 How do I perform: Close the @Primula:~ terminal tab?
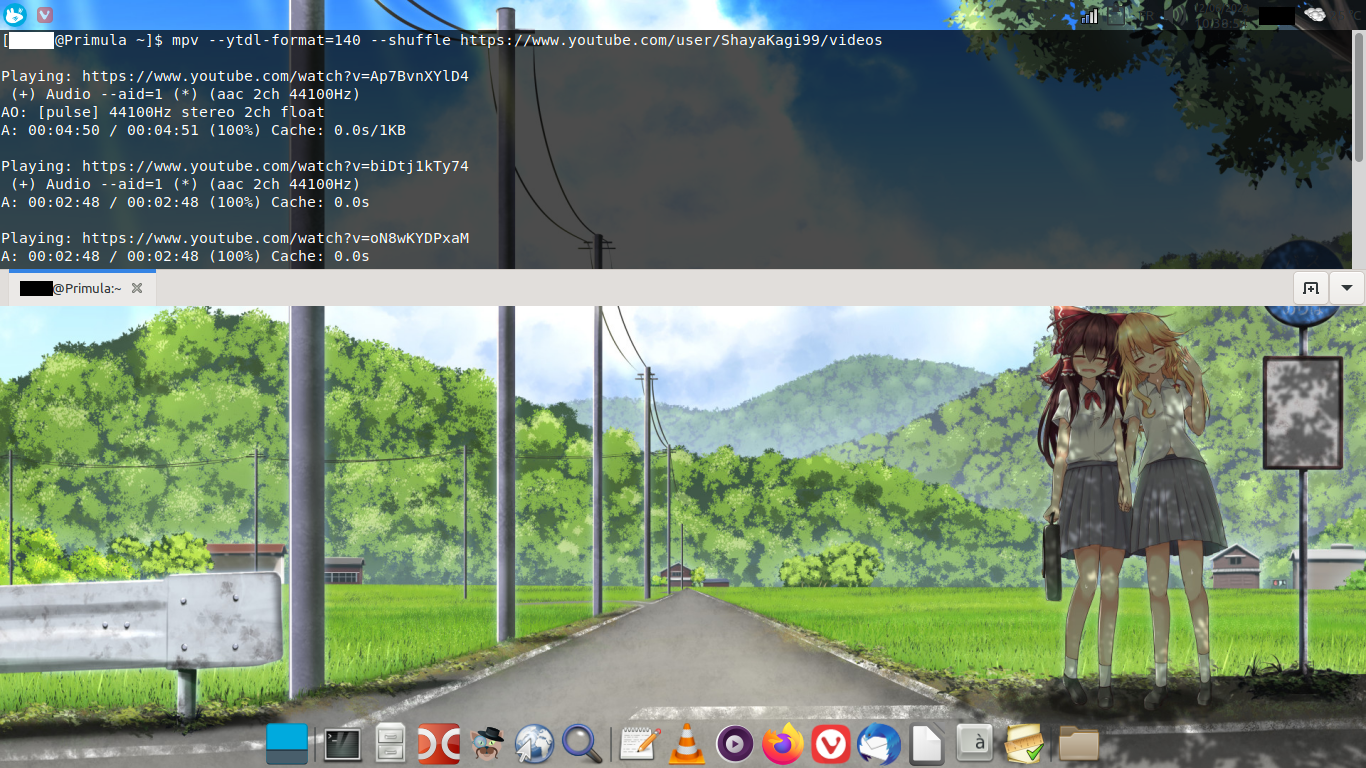137,288
